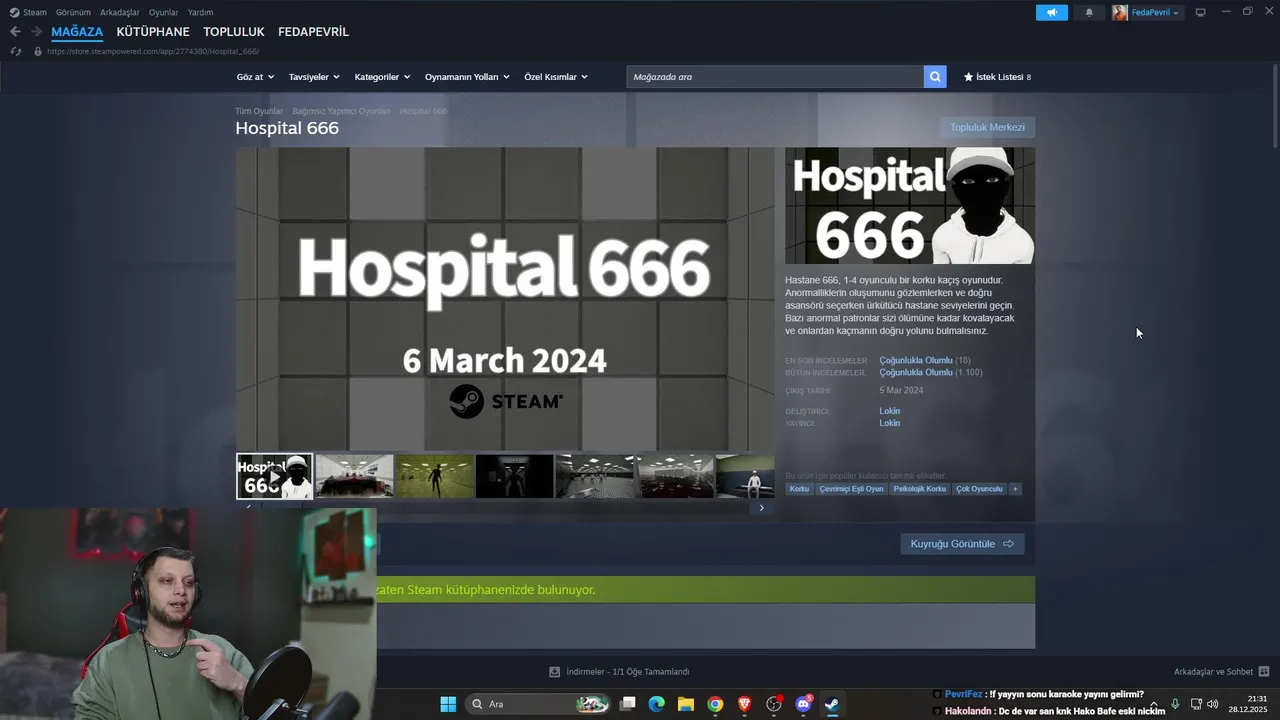
Task: Click the OBS icon in the taskbar
Action: [774, 704]
